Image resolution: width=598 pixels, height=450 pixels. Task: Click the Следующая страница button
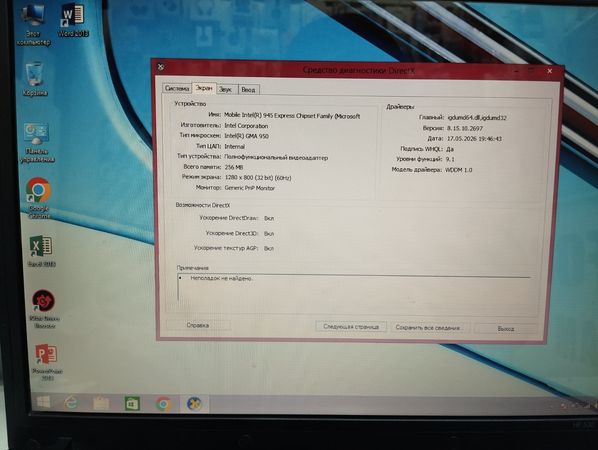coord(351,326)
